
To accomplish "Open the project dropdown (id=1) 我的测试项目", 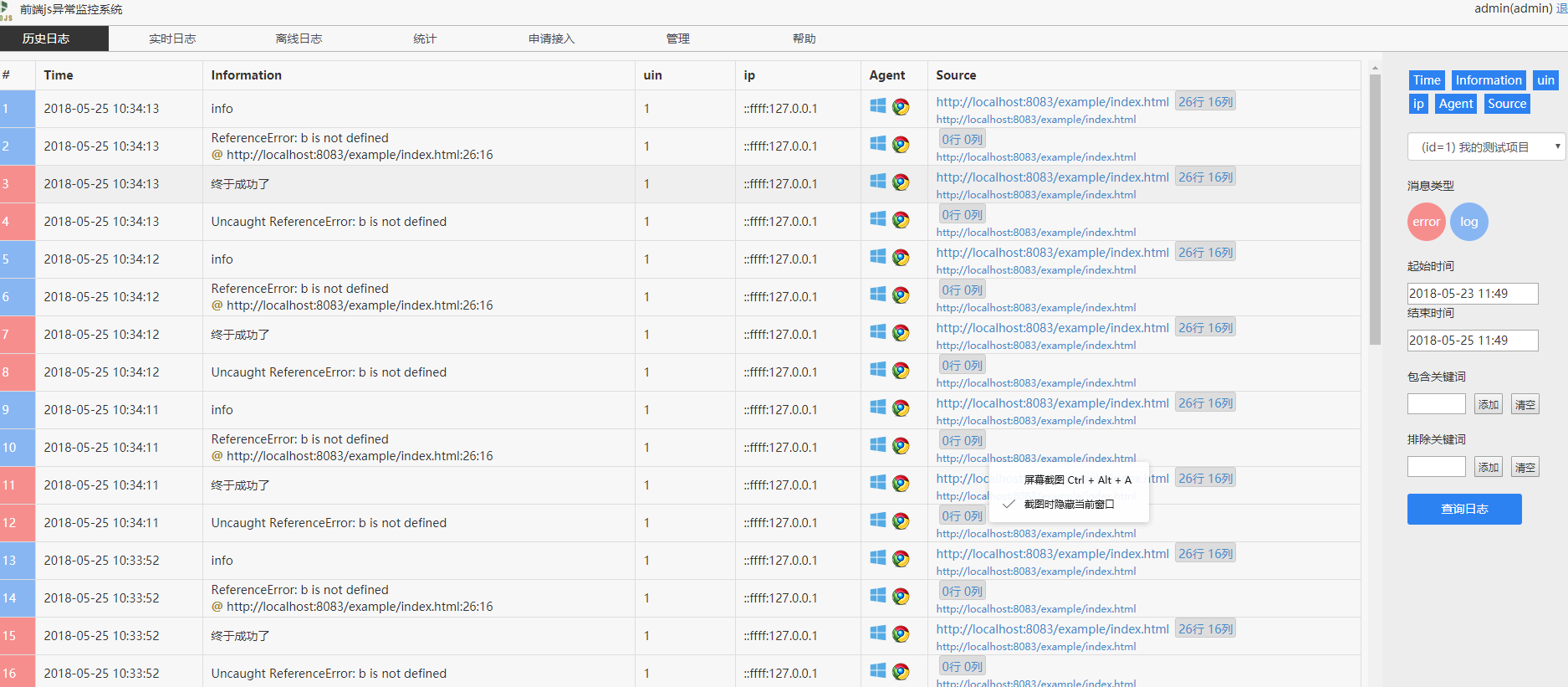I will coord(1486,146).
